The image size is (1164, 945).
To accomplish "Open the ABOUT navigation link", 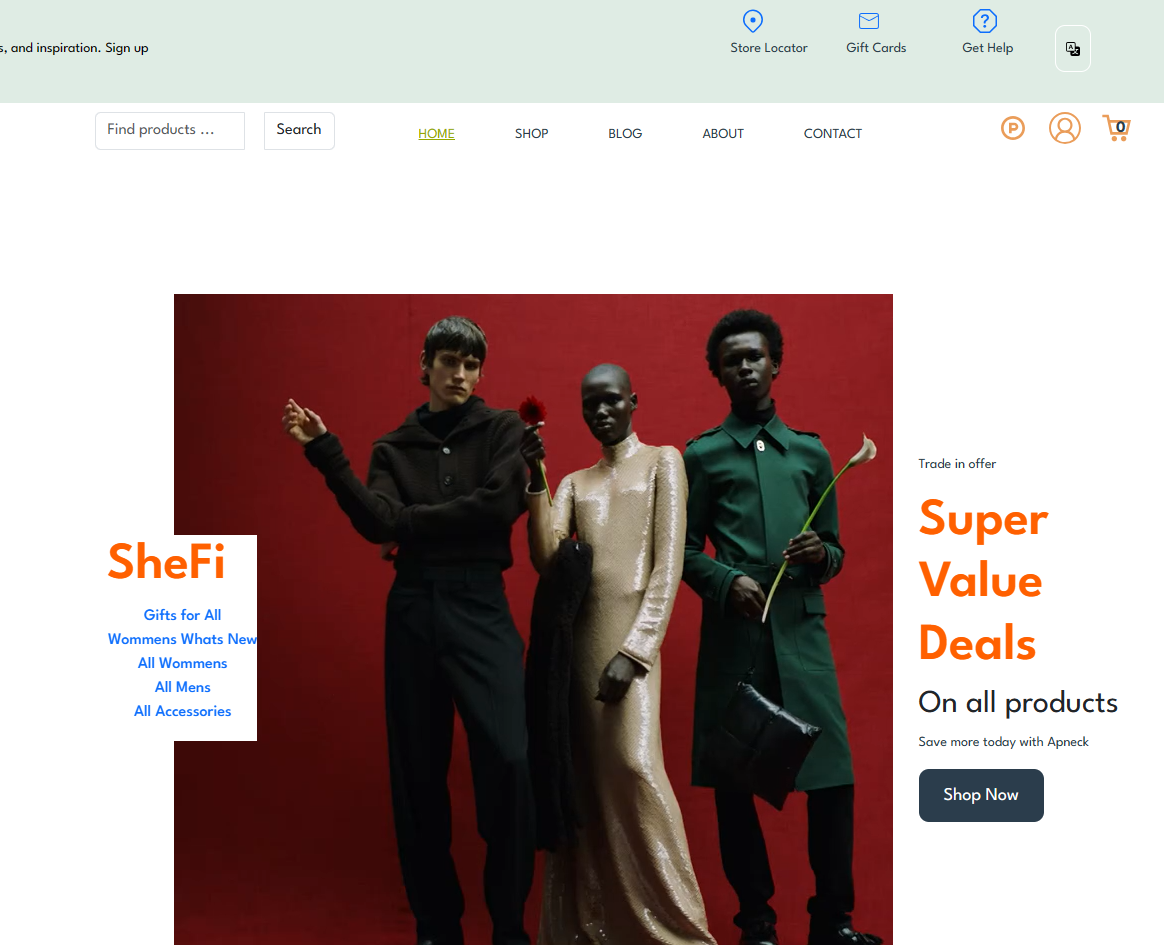I will click(723, 134).
